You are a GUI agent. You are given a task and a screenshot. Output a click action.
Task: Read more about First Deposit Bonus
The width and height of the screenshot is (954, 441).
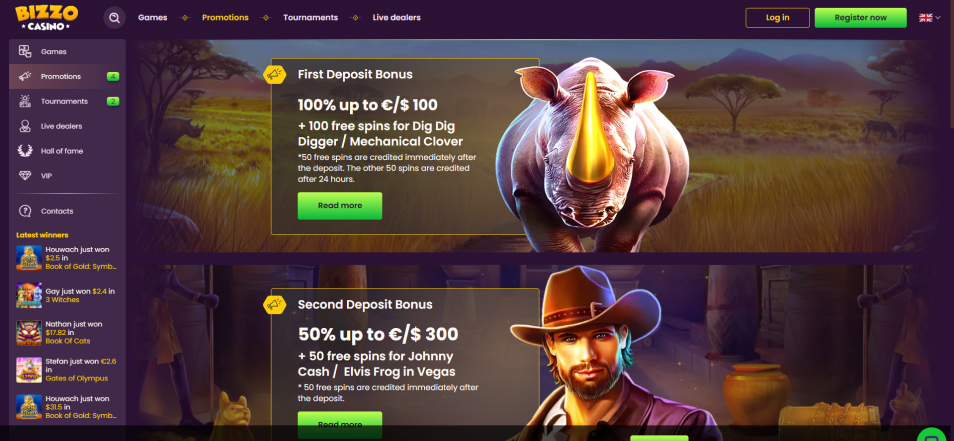tap(339, 206)
